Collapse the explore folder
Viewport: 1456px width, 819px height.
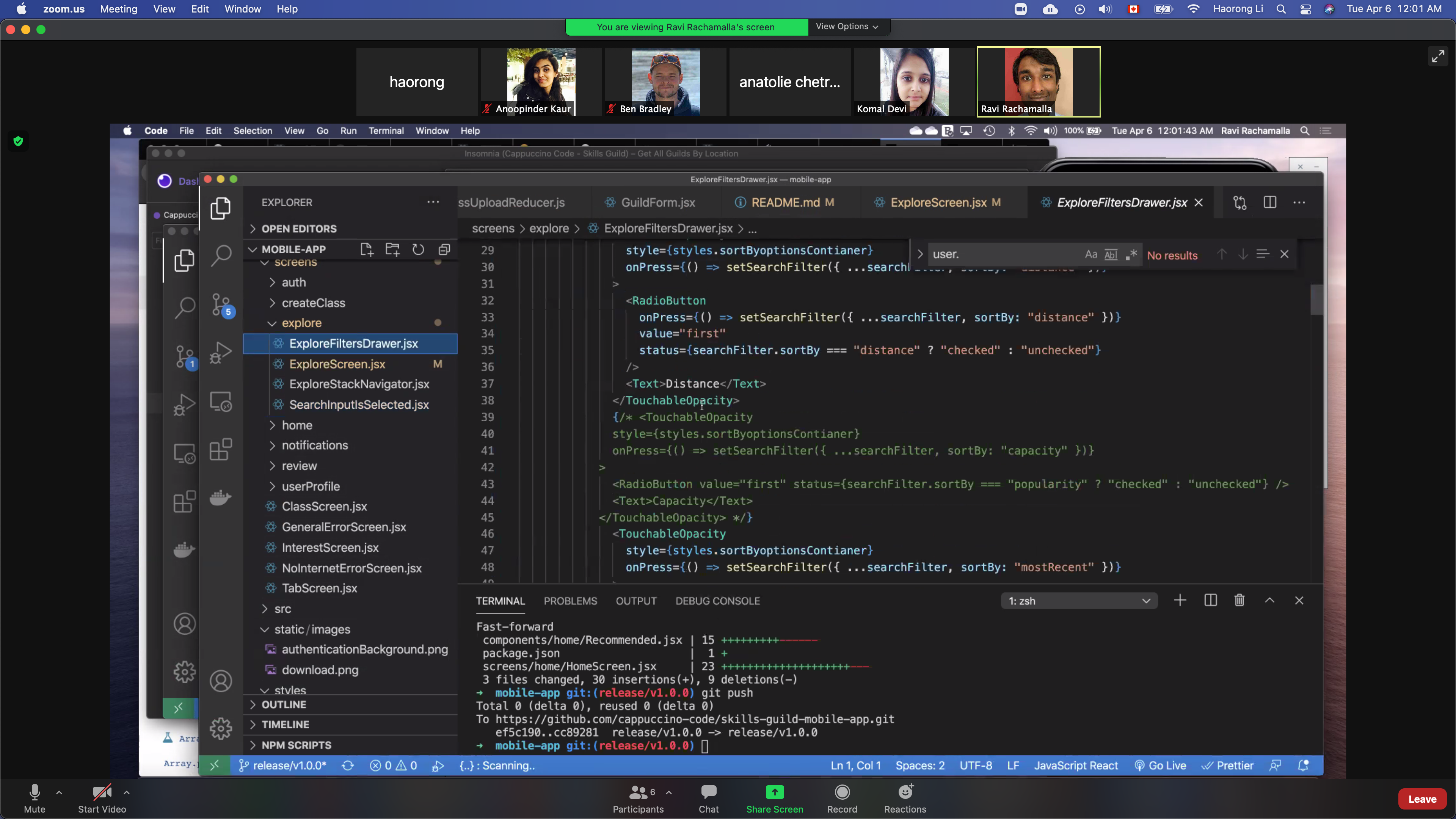click(301, 323)
